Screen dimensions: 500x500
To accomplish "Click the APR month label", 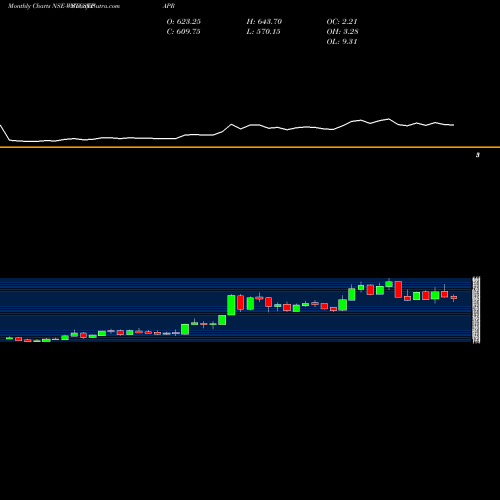I will tap(169, 6).
